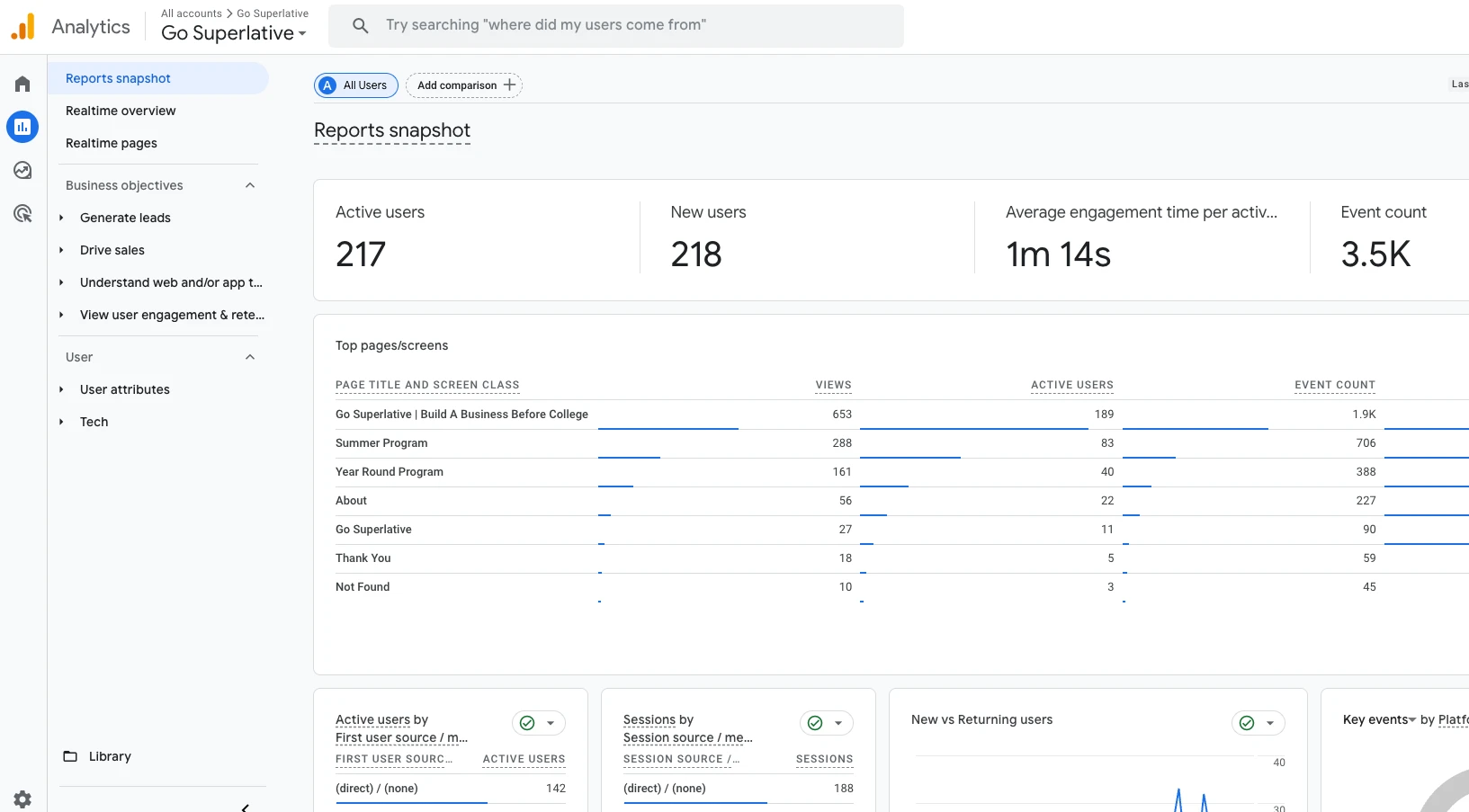Open the dropdown arrow on the Active users by card
Screen dimensions: 1469x812
pyautogui.click(x=551, y=723)
